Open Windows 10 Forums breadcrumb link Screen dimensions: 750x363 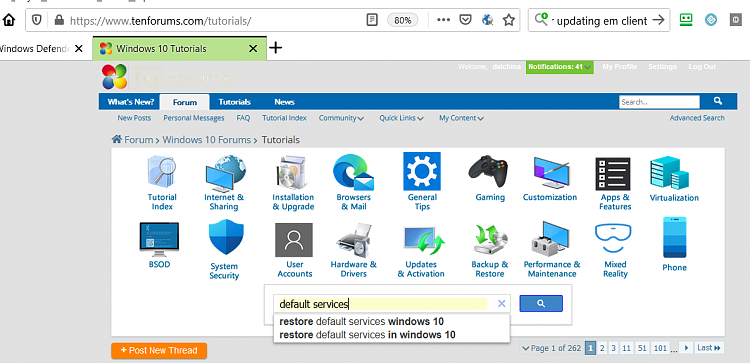click(x=206, y=140)
